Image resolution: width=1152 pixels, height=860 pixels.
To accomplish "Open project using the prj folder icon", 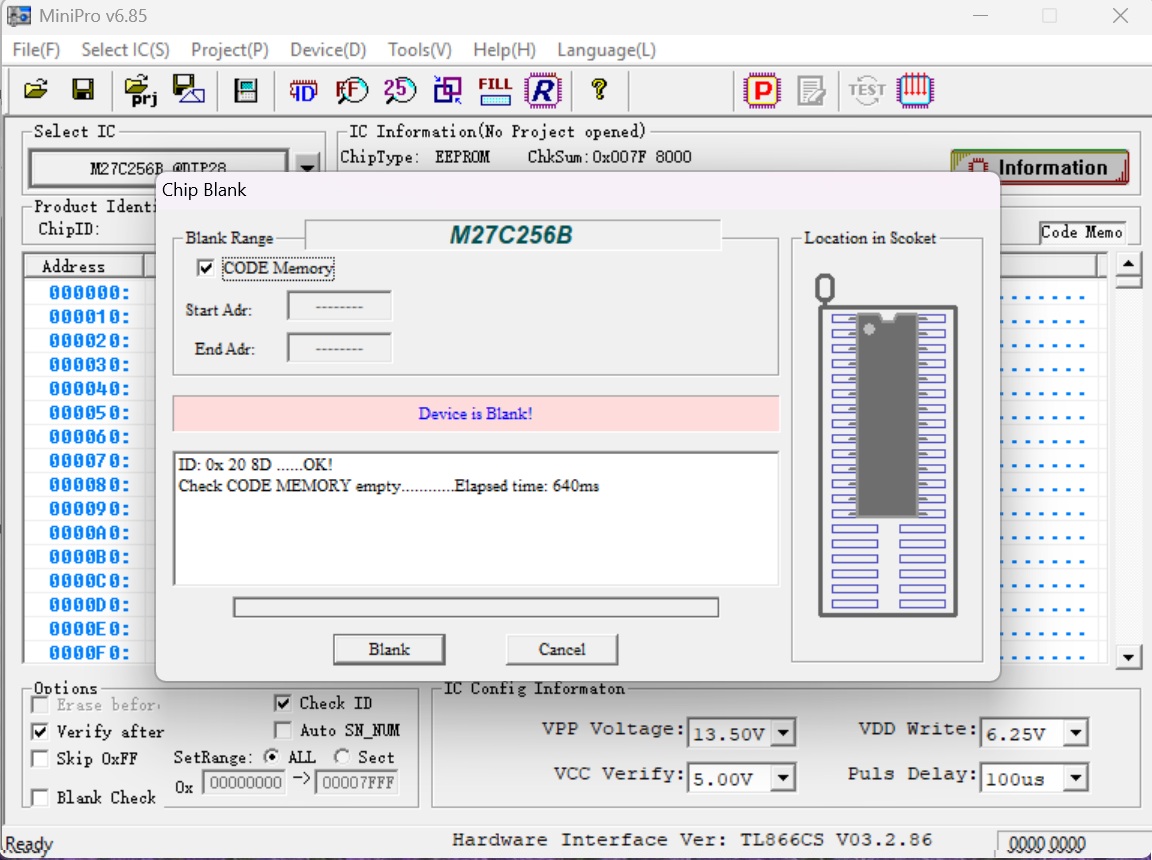I will tap(140, 90).
